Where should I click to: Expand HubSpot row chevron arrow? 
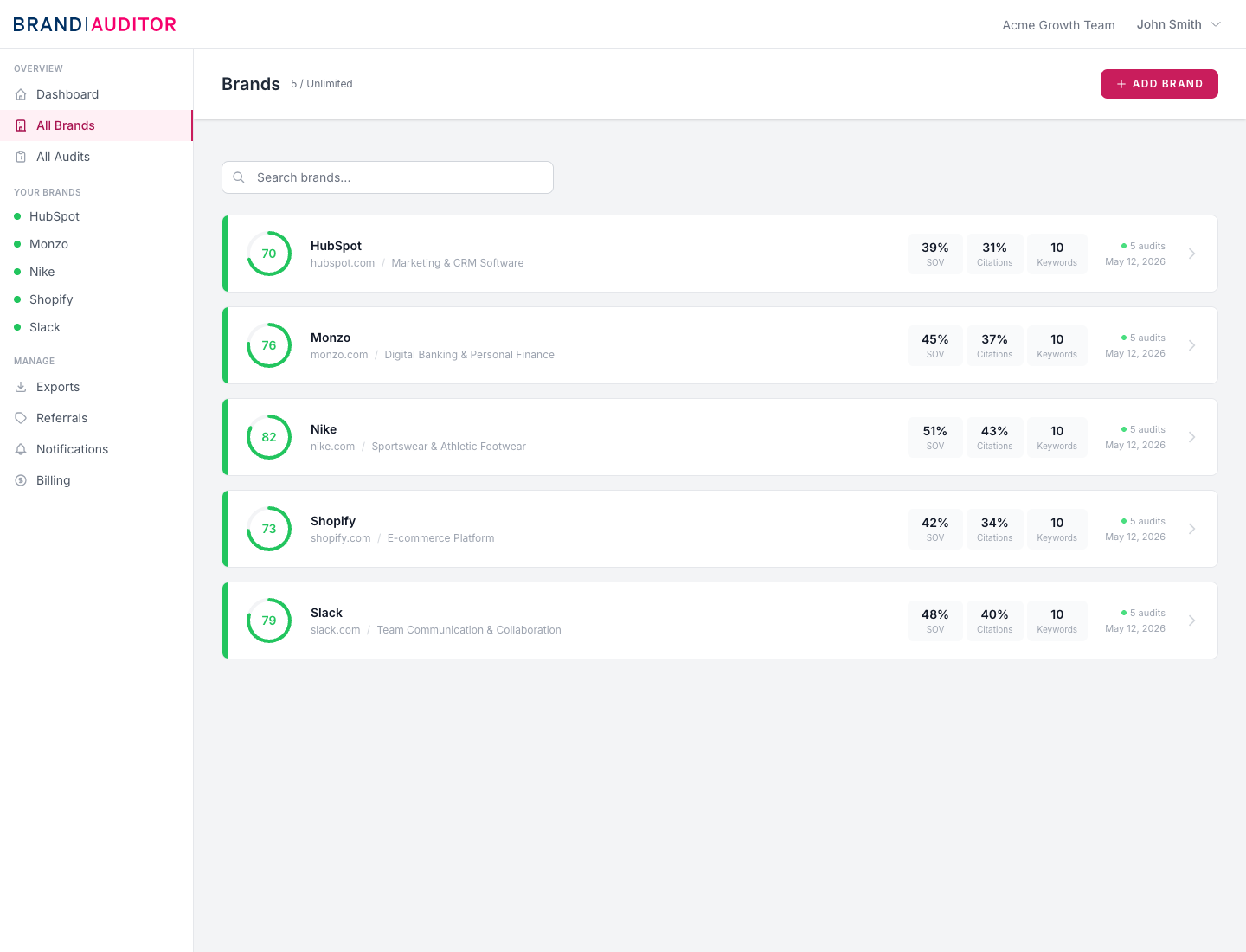pos(1192,254)
